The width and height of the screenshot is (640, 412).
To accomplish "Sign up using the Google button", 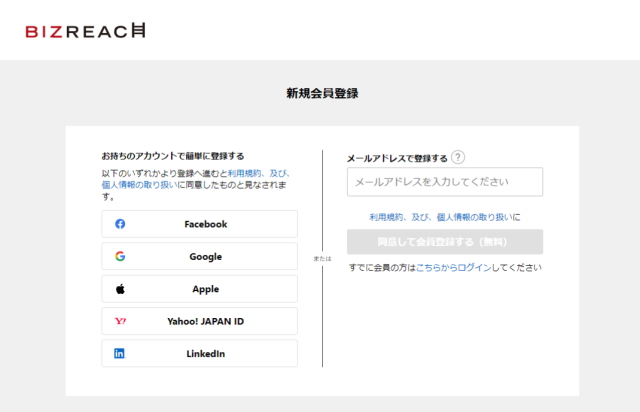I will [x=200, y=256].
